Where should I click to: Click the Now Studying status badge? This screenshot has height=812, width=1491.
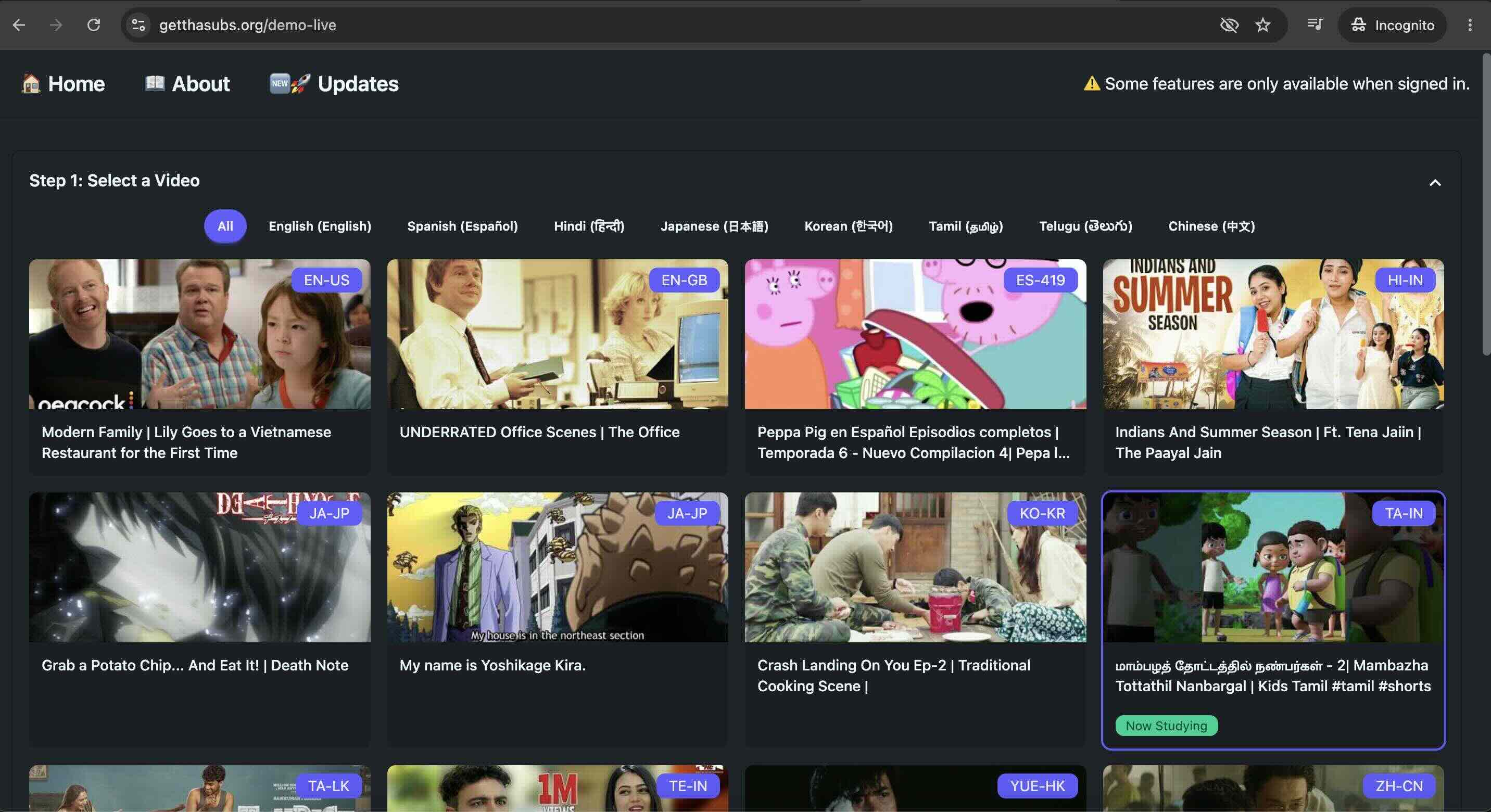(1166, 726)
